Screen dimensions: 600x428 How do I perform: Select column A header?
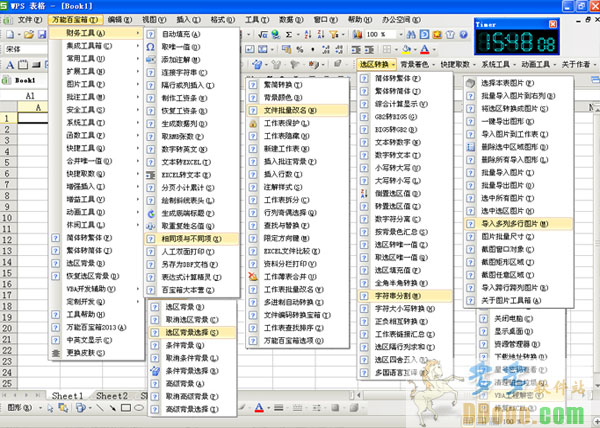tap(33, 107)
